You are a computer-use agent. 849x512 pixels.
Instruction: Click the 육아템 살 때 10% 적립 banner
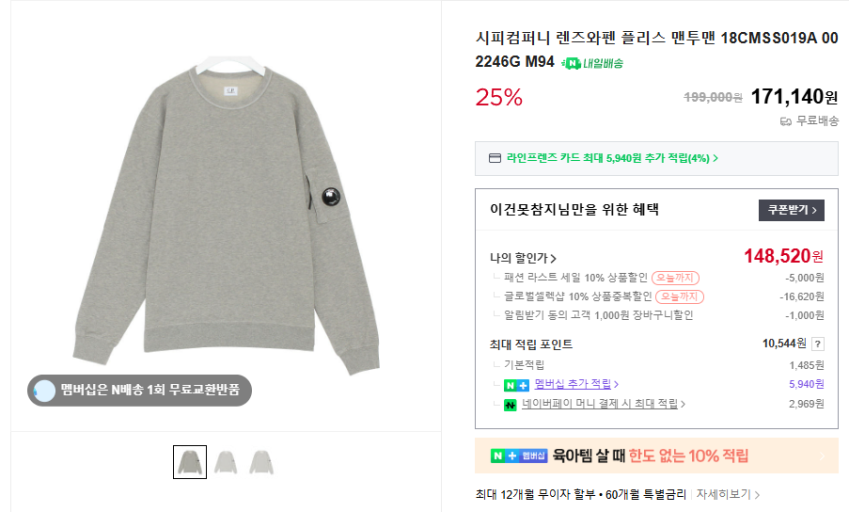656,456
